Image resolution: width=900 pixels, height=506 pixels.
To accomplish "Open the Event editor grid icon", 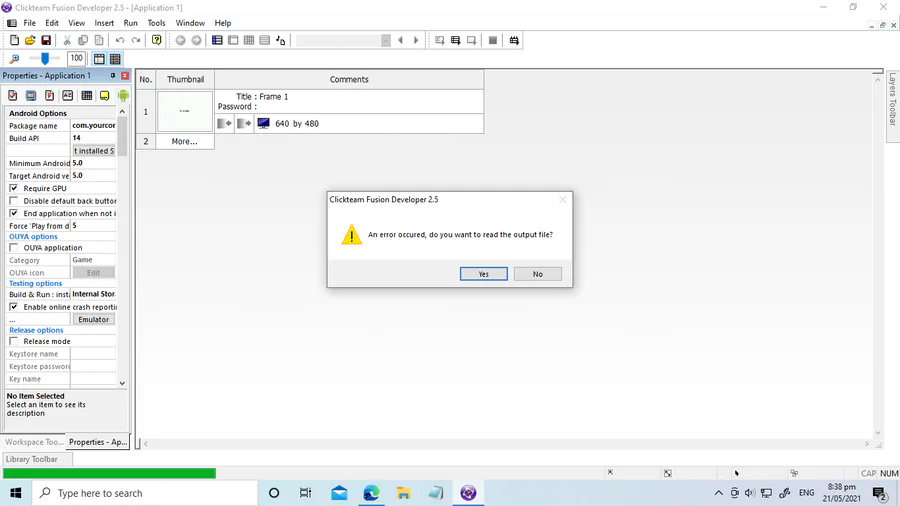I will pyautogui.click(x=249, y=40).
